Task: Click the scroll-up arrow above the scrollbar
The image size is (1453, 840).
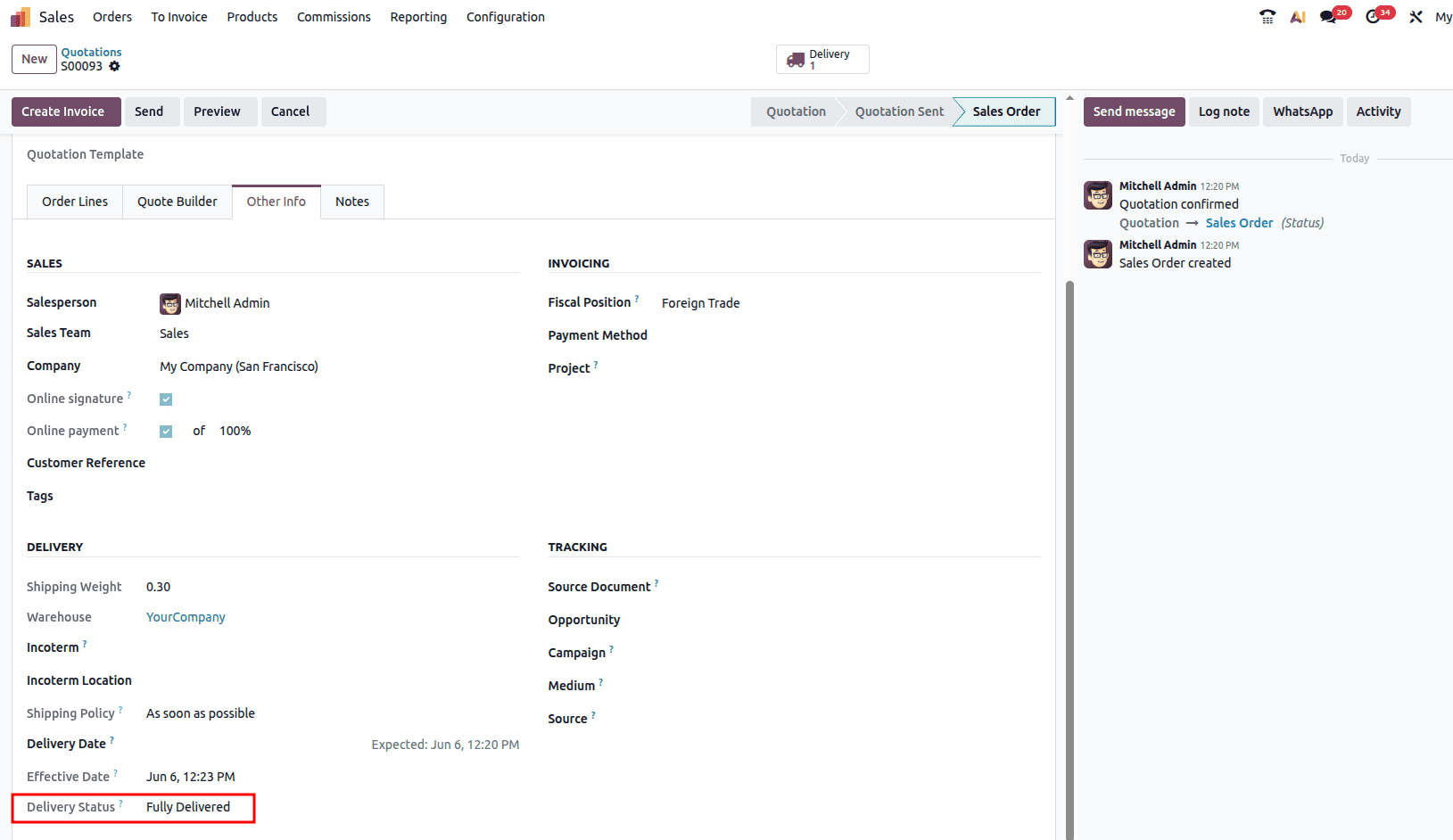Action: point(1069,98)
